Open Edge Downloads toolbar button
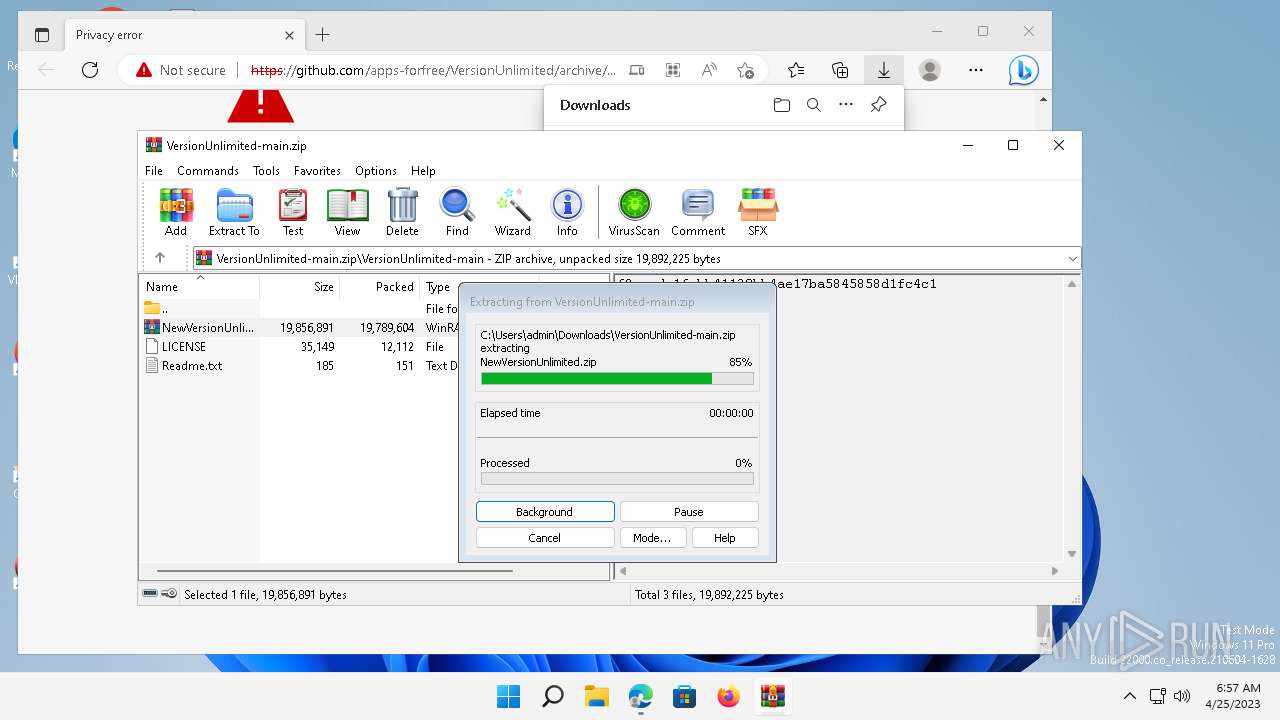This screenshot has height=720, width=1280. pyautogui.click(x=884, y=70)
